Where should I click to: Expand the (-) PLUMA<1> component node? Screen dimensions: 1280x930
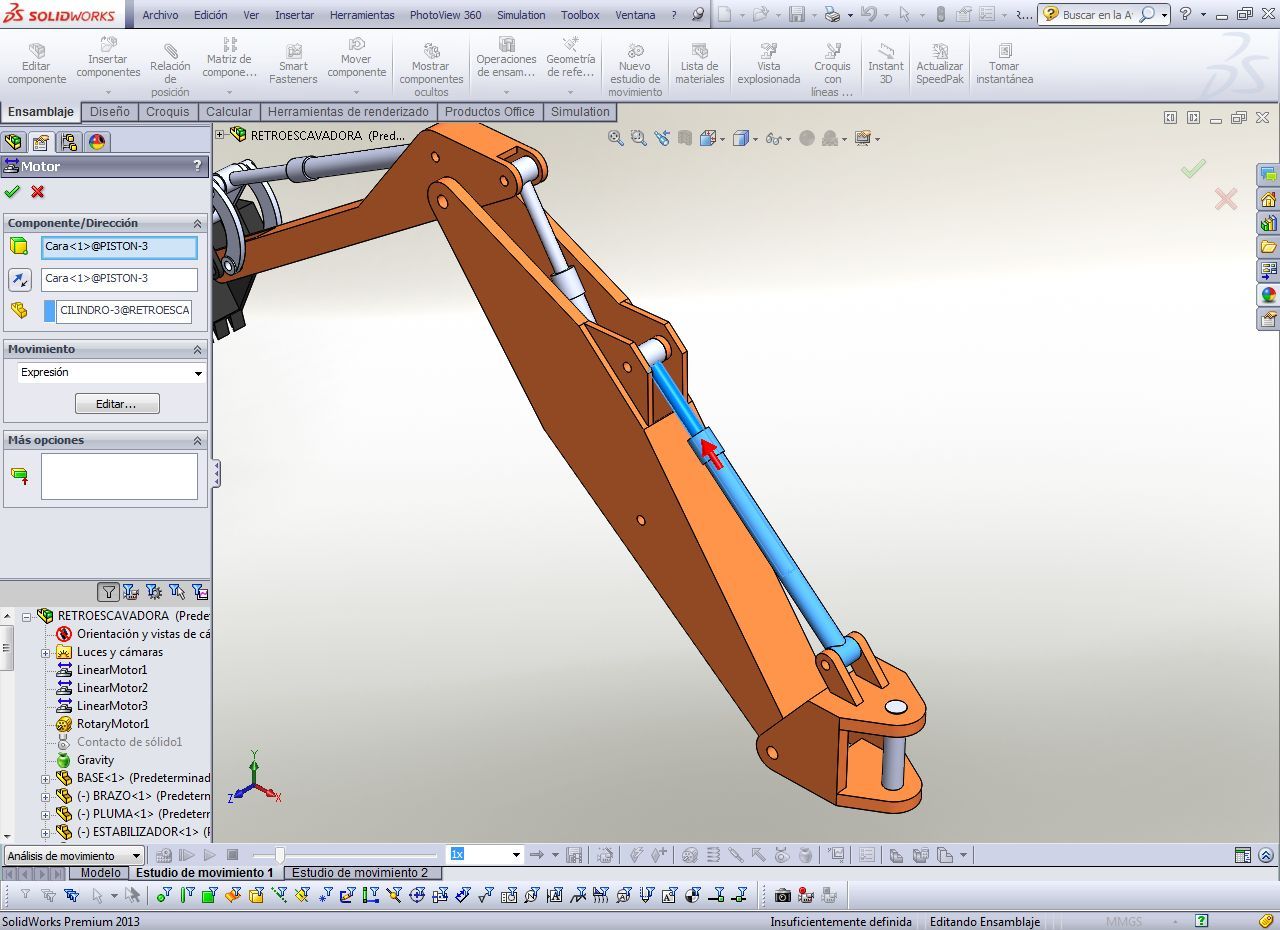click(x=45, y=814)
